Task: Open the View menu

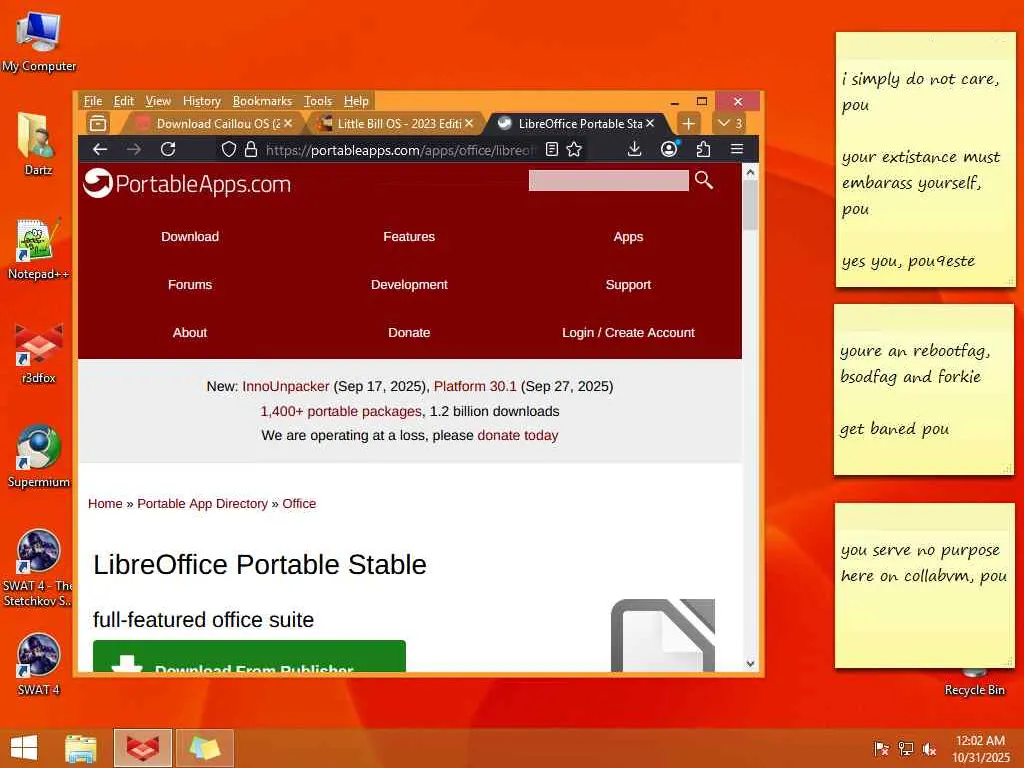Action: pyautogui.click(x=158, y=101)
